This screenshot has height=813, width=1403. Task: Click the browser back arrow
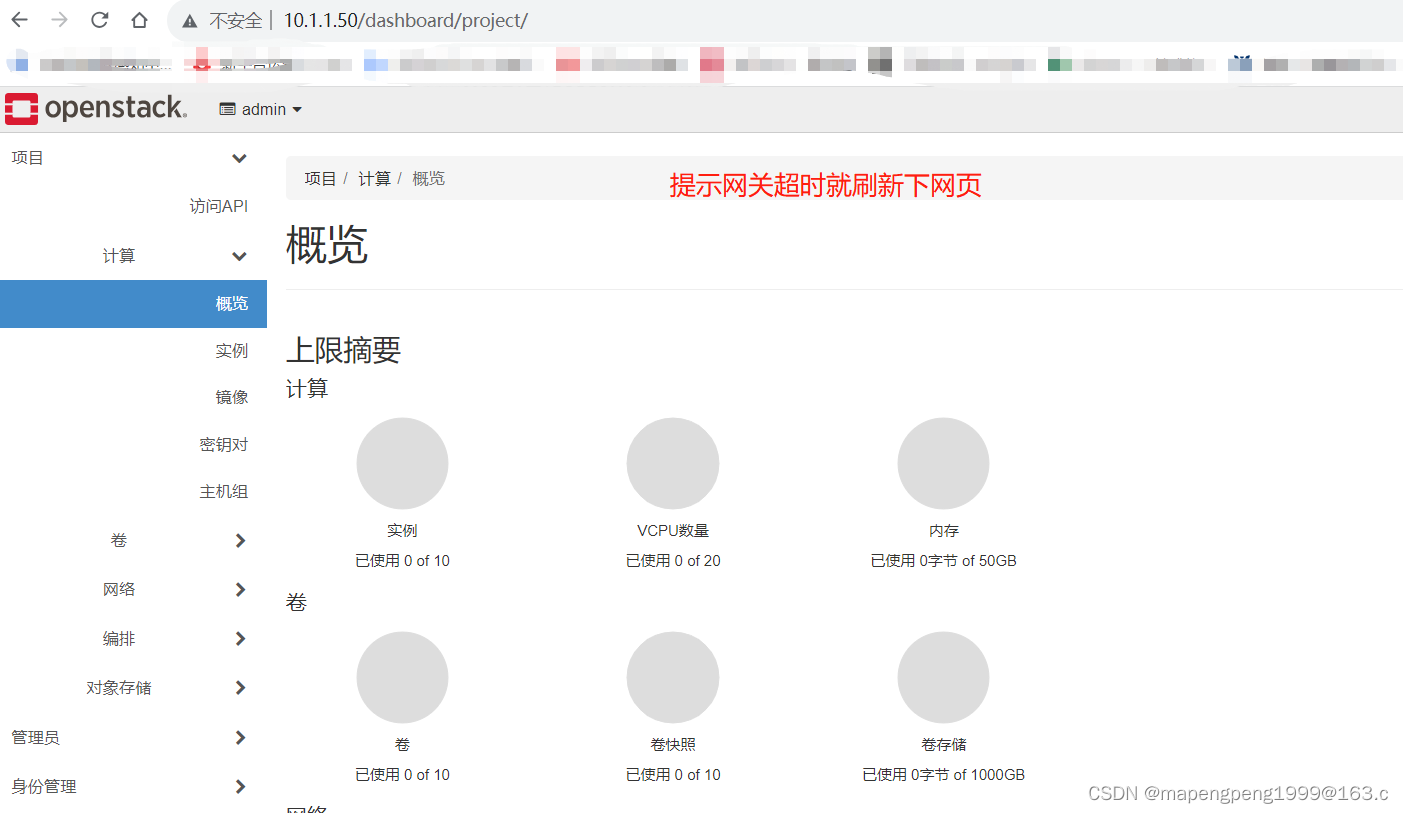[20, 20]
